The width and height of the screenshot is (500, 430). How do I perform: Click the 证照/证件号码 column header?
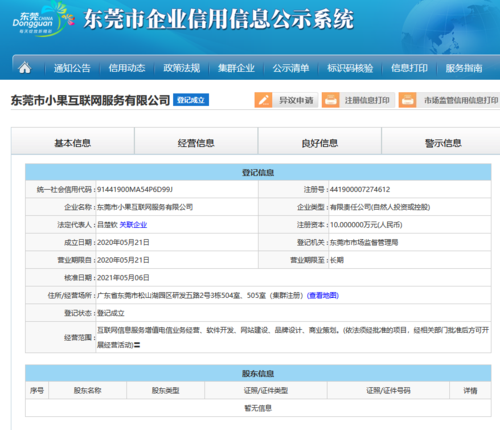tap(388, 390)
